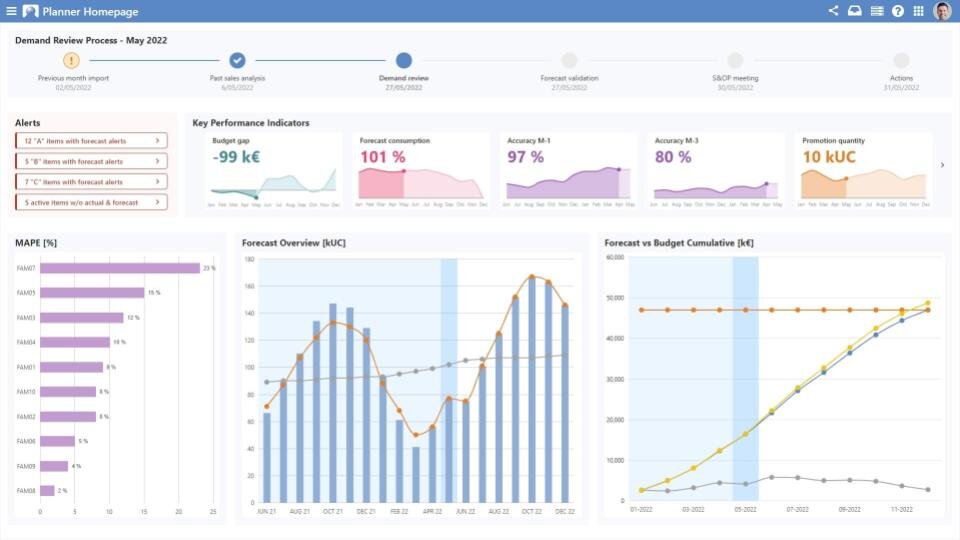The height and width of the screenshot is (540, 960).
Task: Select the completed Past sales analysis step
Action: [237, 61]
